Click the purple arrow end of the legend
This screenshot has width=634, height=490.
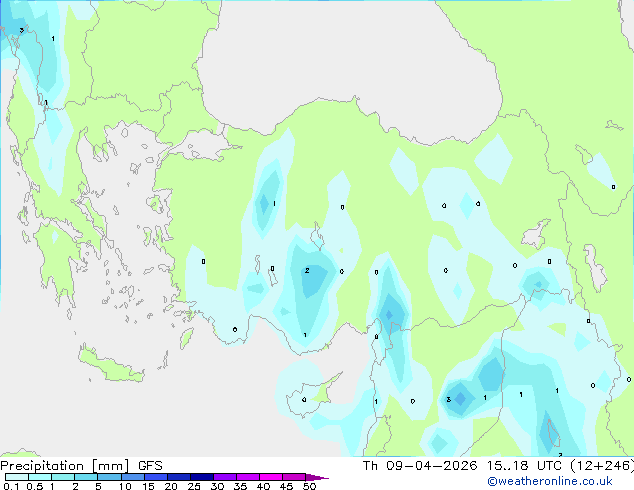point(317,477)
